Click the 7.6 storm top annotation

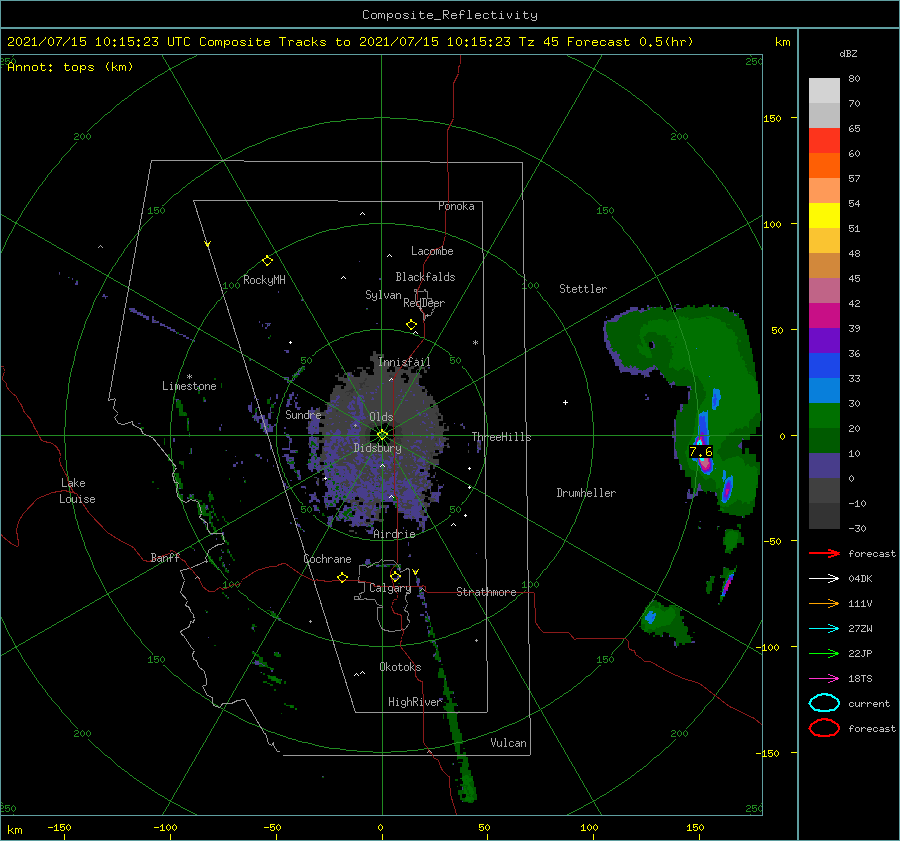(x=701, y=452)
